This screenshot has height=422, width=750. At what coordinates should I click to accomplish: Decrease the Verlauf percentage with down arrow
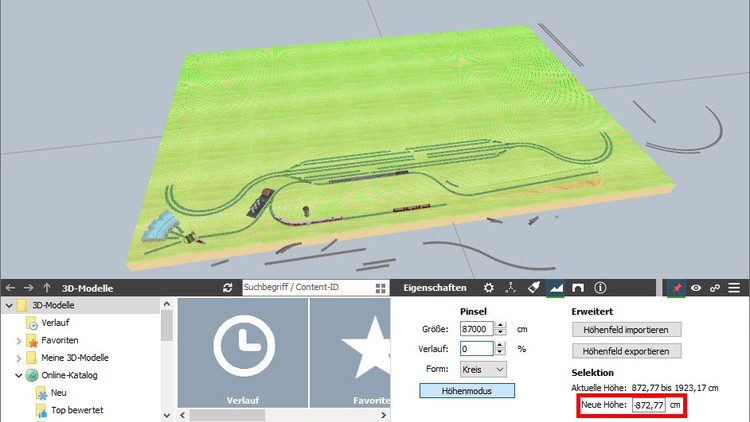coord(500,352)
